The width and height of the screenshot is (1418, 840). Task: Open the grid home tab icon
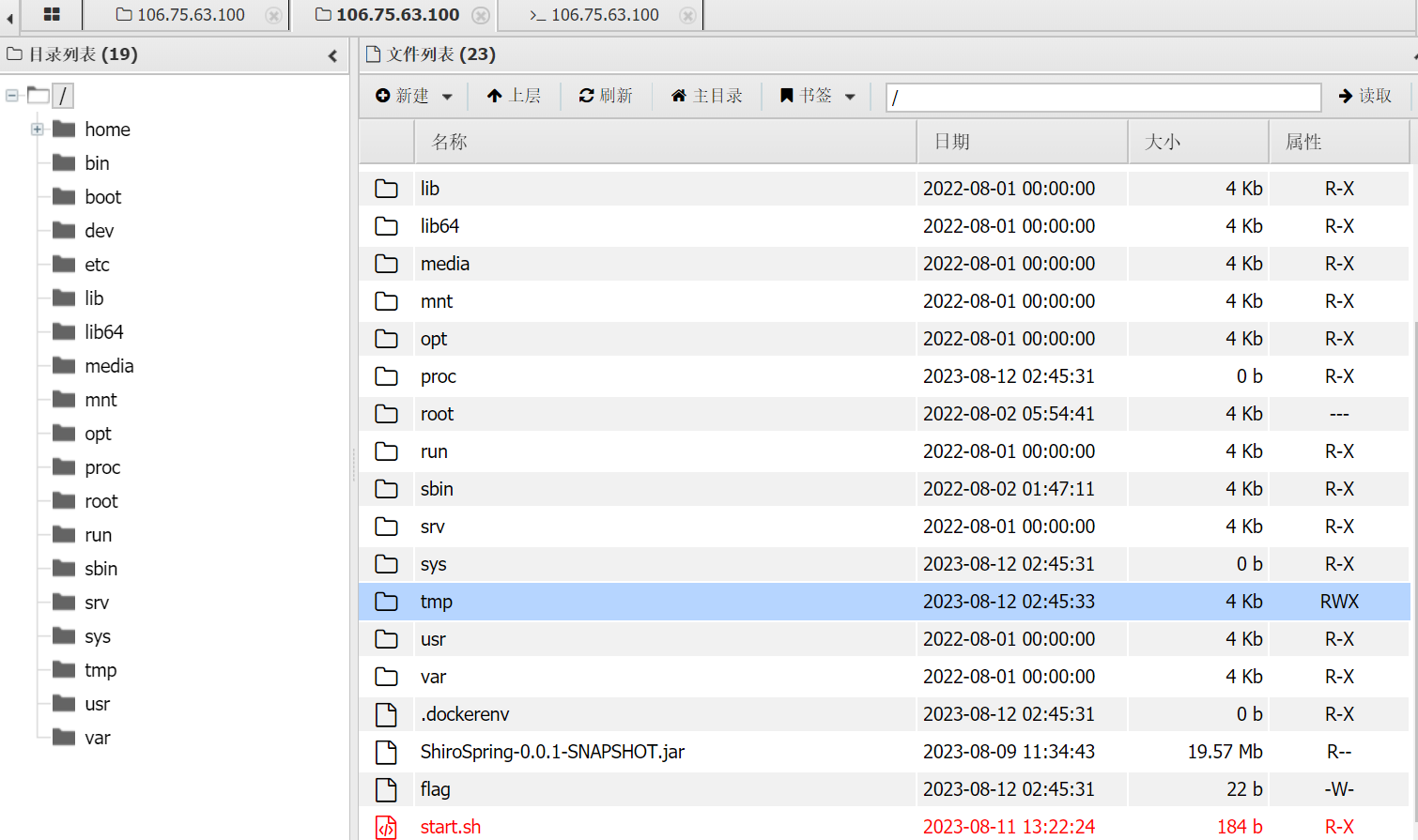pyautogui.click(x=52, y=14)
